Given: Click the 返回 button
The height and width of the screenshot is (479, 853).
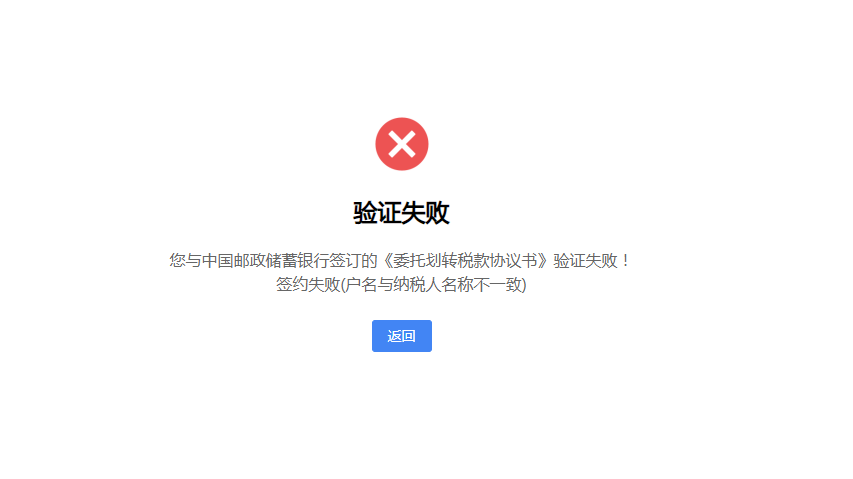Looking at the screenshot, I should [401, 336].
